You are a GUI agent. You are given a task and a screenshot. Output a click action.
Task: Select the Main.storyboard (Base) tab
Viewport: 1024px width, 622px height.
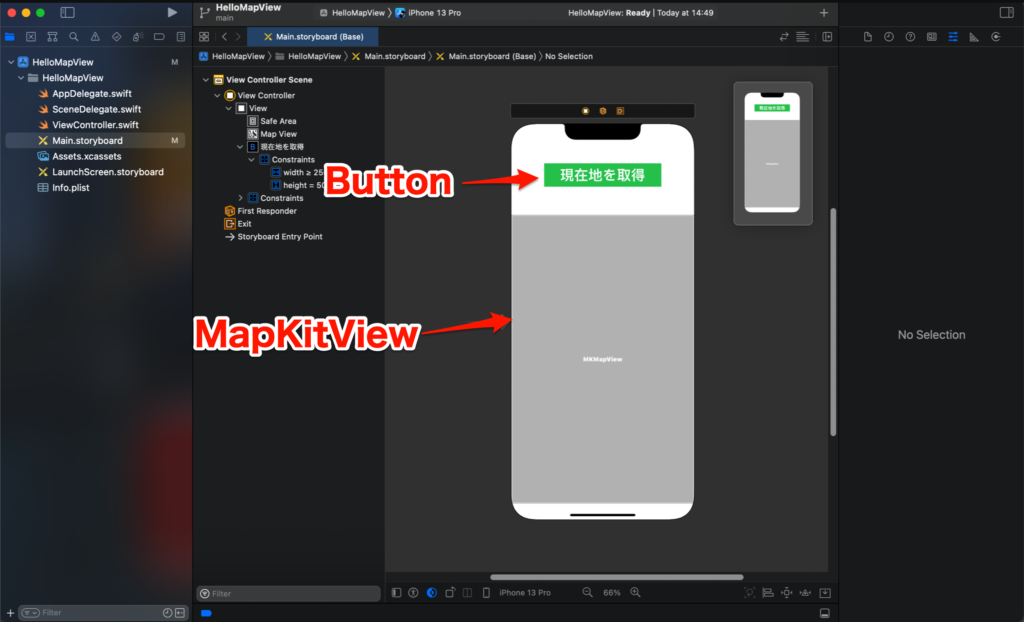point(315,35)
